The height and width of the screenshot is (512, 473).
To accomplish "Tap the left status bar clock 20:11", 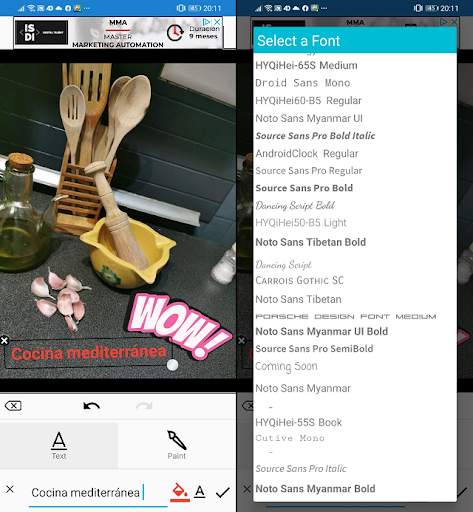I will [x=212, y=8].
